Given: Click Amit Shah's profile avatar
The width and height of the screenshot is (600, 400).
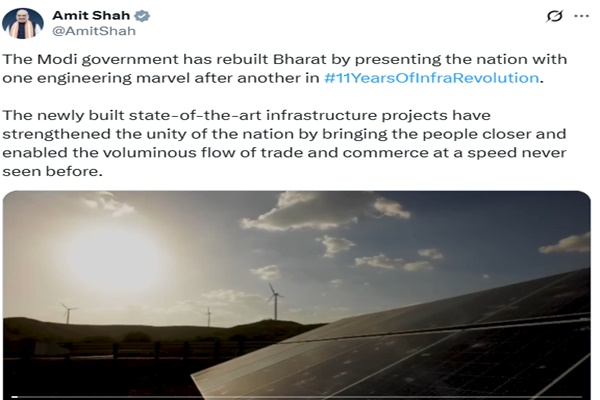Looking at the screenshot, I should click(x=23, y=23).
